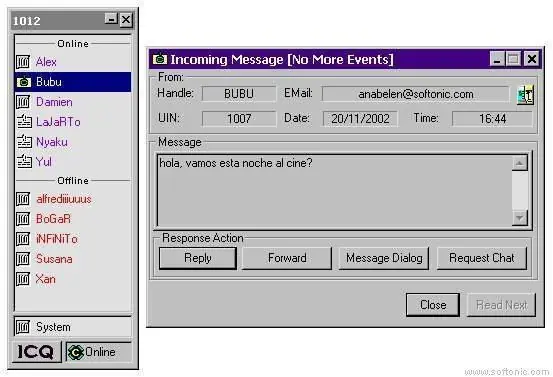The image size is (553, 377).
Task: Click the Reply button
Action: [198, 258]
